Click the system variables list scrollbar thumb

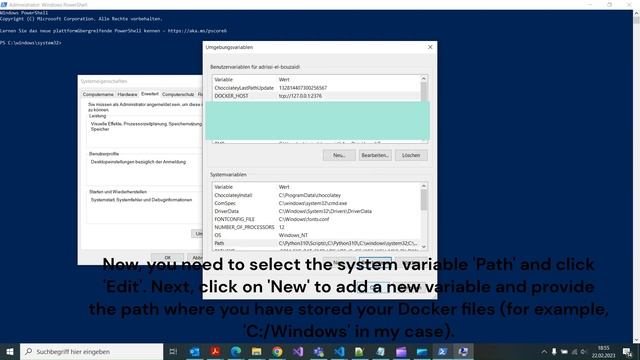tap(424, 200)
